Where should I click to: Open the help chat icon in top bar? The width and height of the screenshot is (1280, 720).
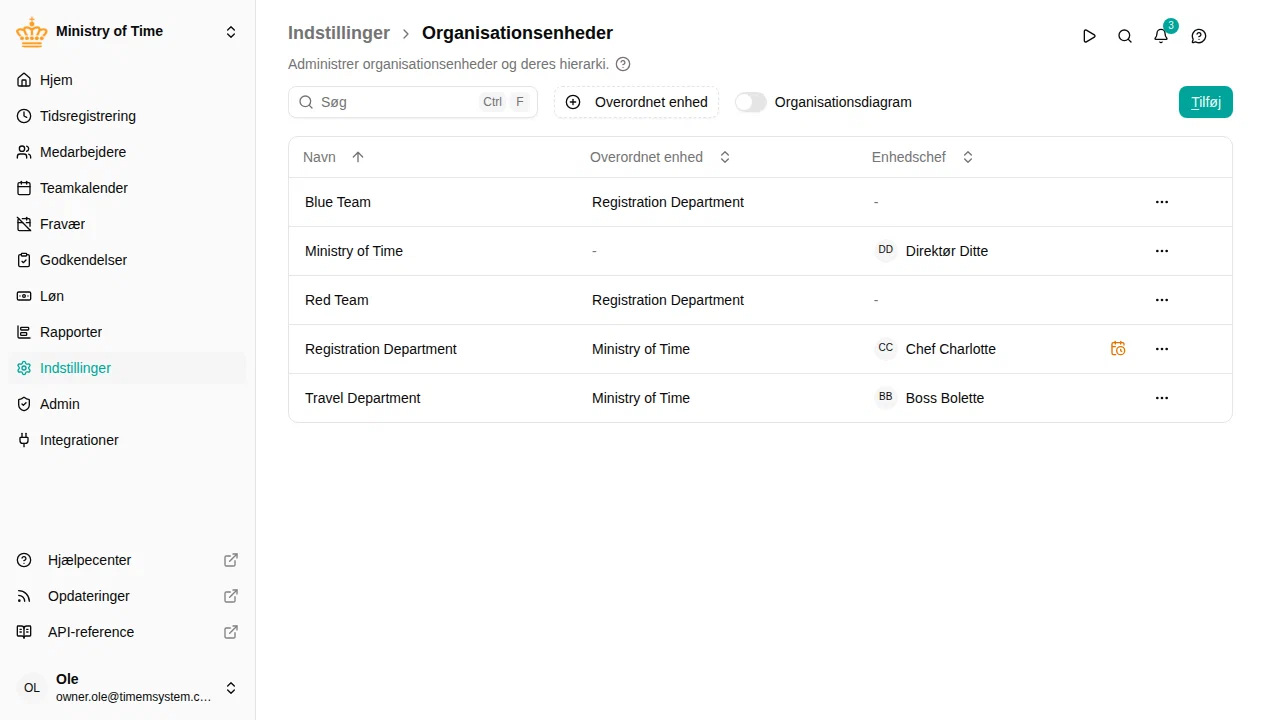(x=1199, y=36)
